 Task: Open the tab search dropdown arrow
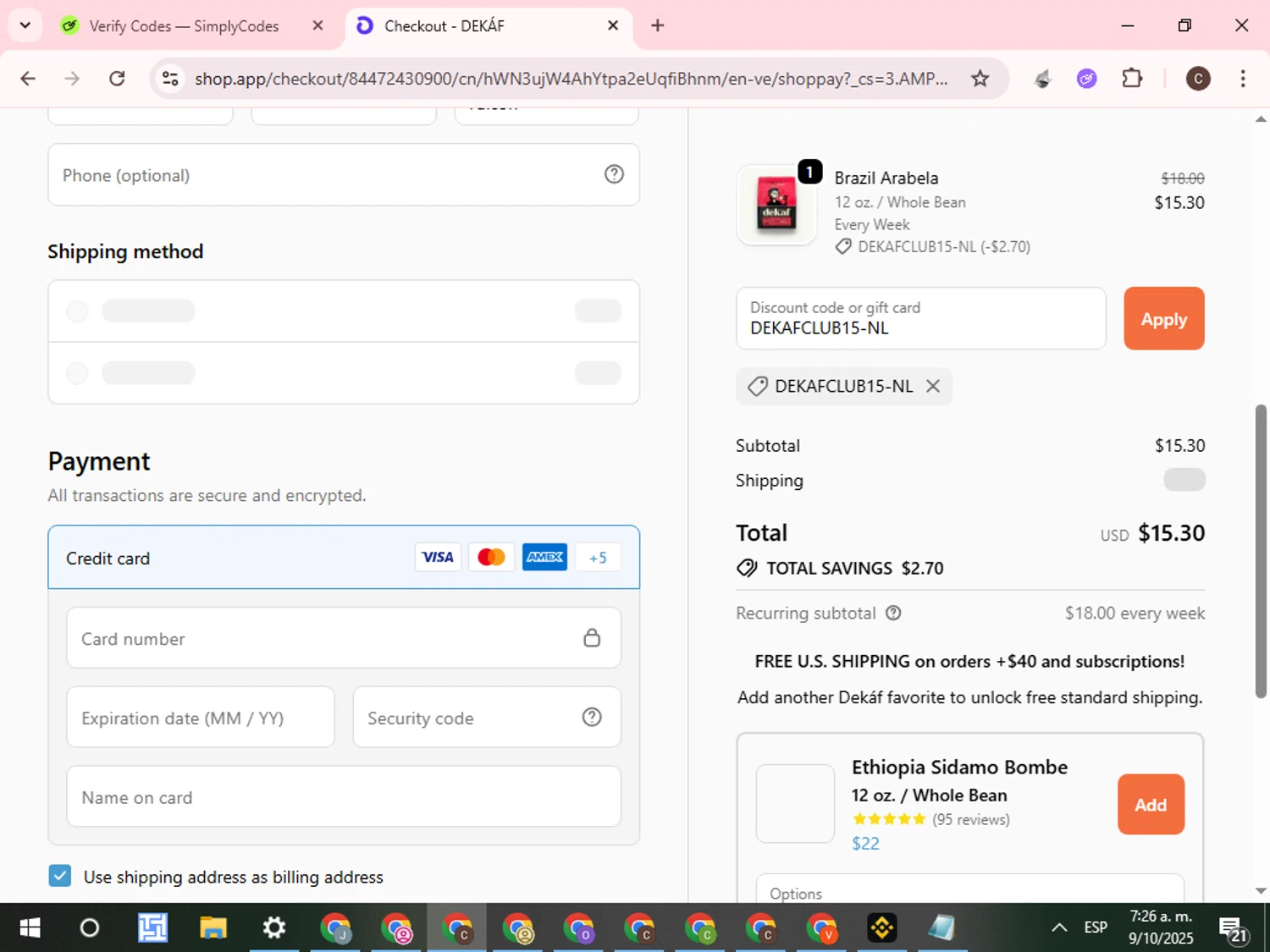point(25,25)
